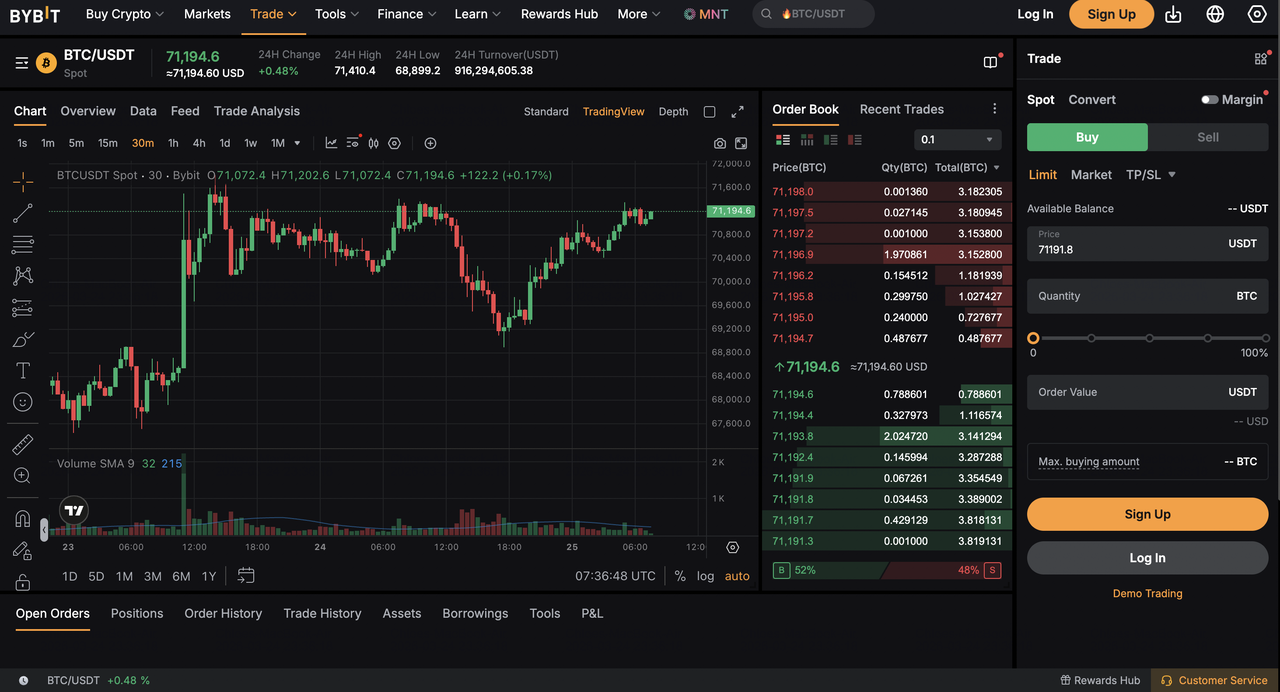Expand the Buy Crypto navigation menu

pos(125,14)
